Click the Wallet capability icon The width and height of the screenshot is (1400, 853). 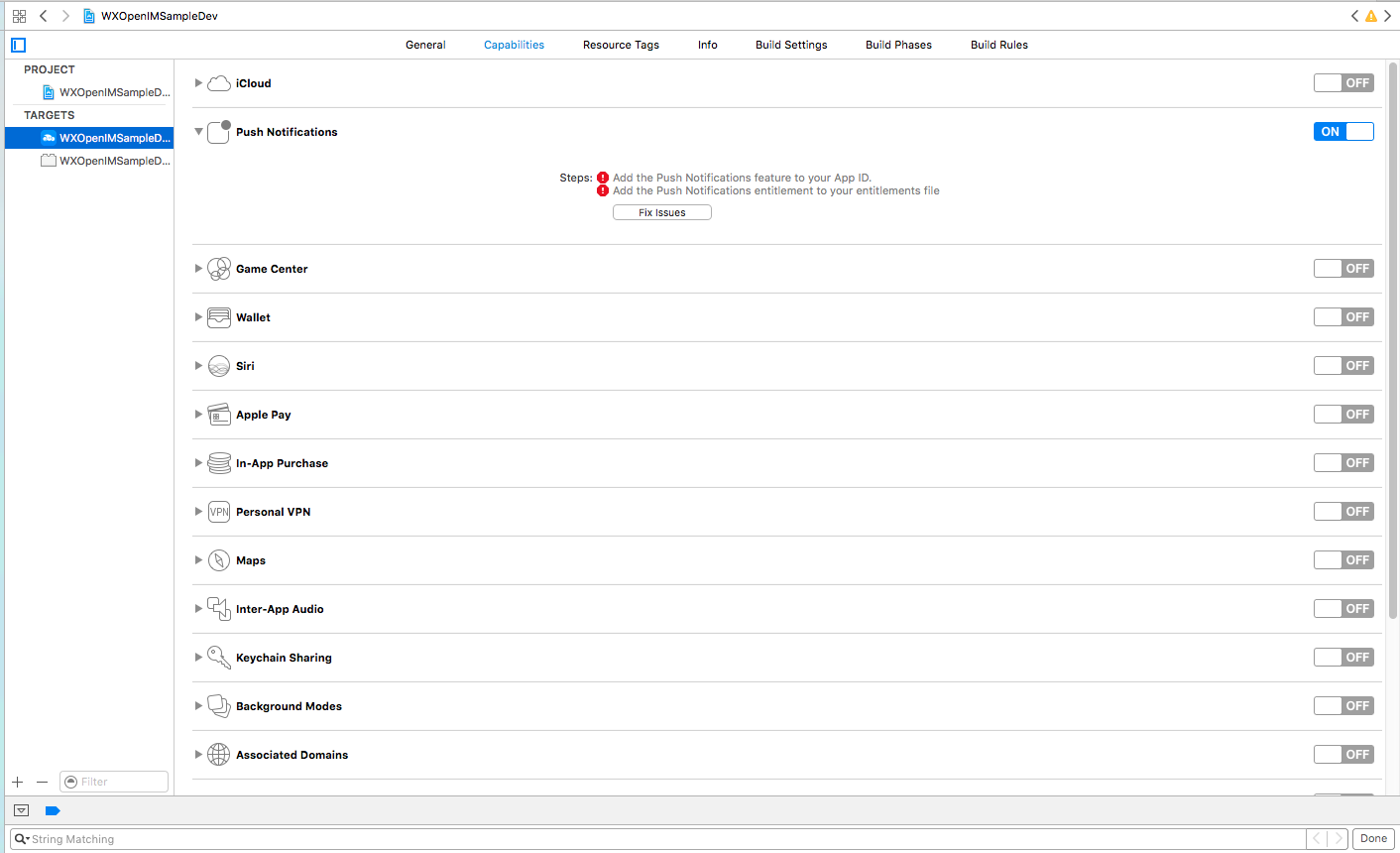(219, 317)
